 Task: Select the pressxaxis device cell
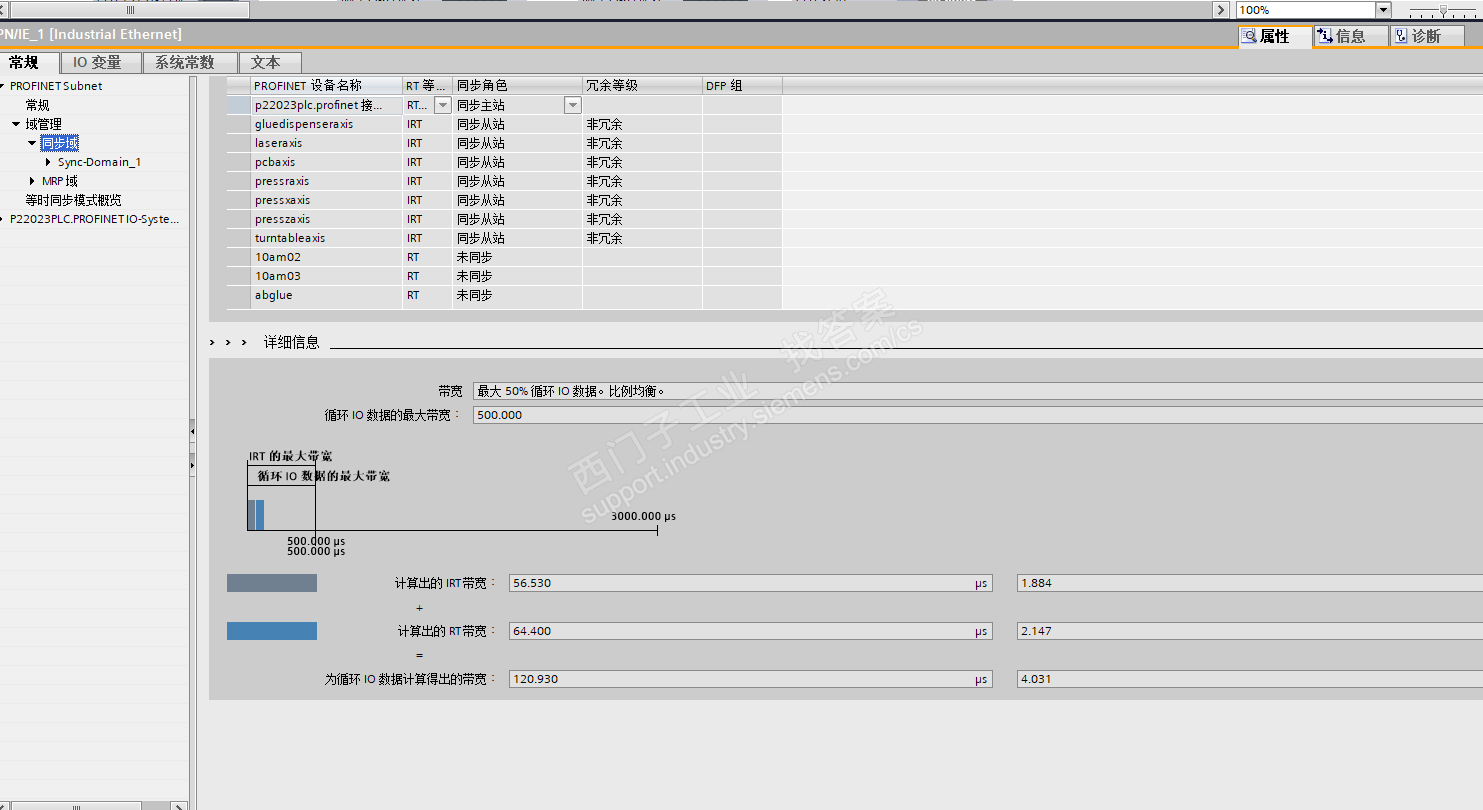pos(326,200)
